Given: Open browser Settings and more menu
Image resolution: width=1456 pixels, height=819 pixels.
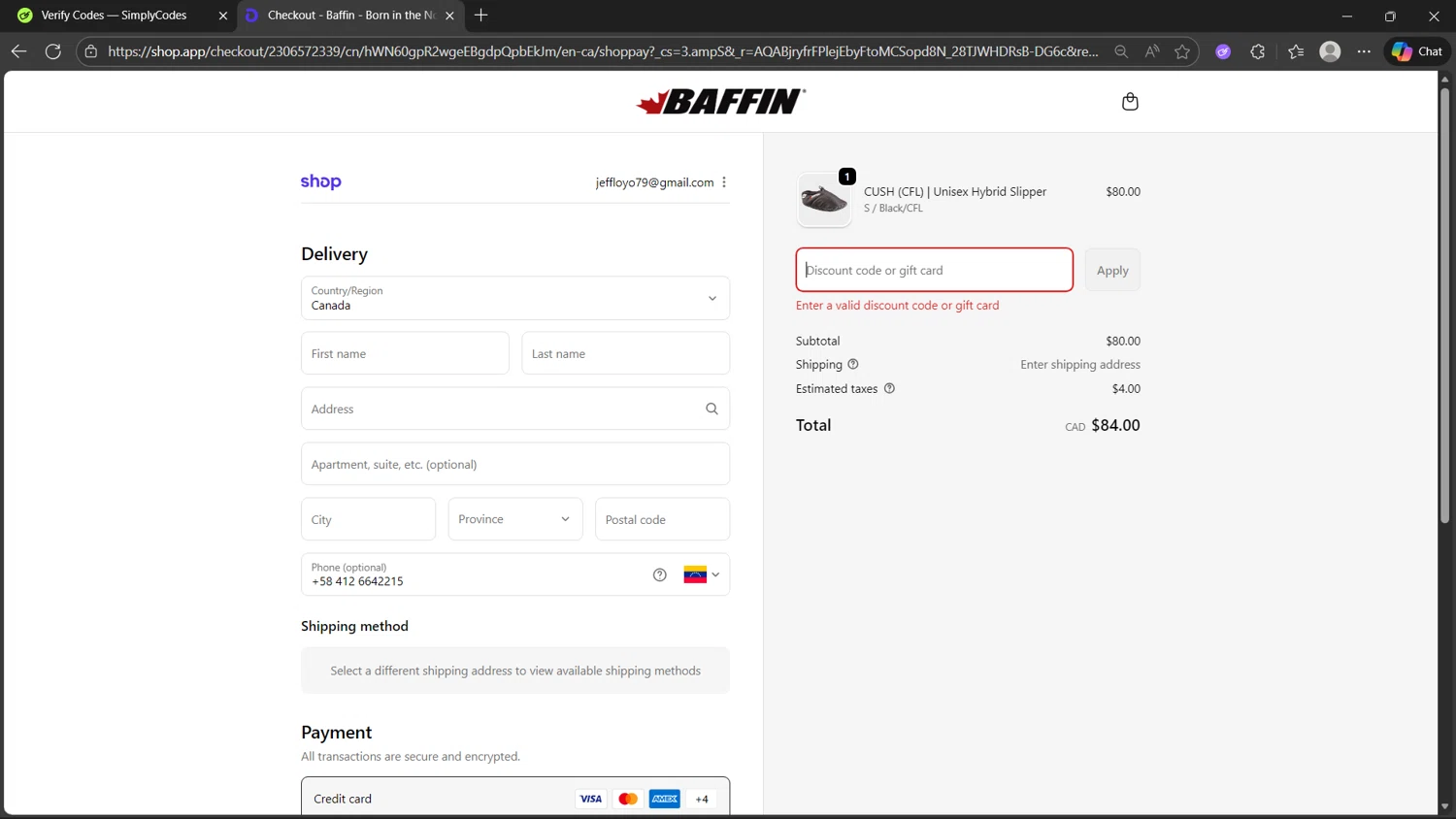Looking at the screenshot, I should 1364,51.
